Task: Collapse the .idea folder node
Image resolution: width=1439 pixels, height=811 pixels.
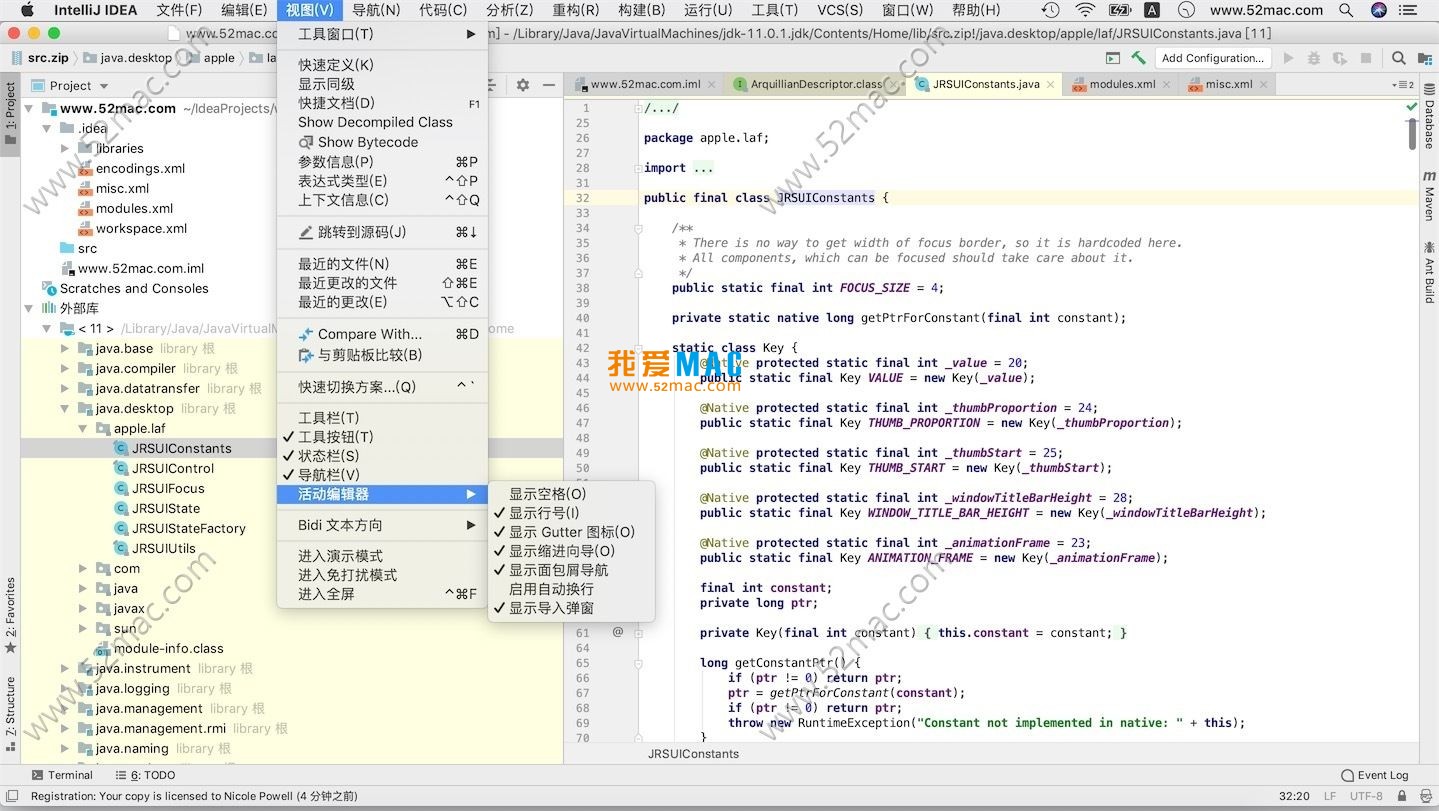Action: point(47,128)
